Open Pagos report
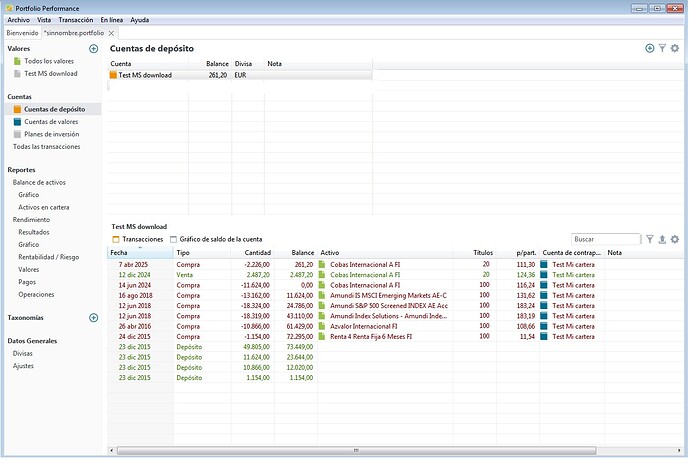This screenshot has height=465, width=690. (x=27, y=282)
